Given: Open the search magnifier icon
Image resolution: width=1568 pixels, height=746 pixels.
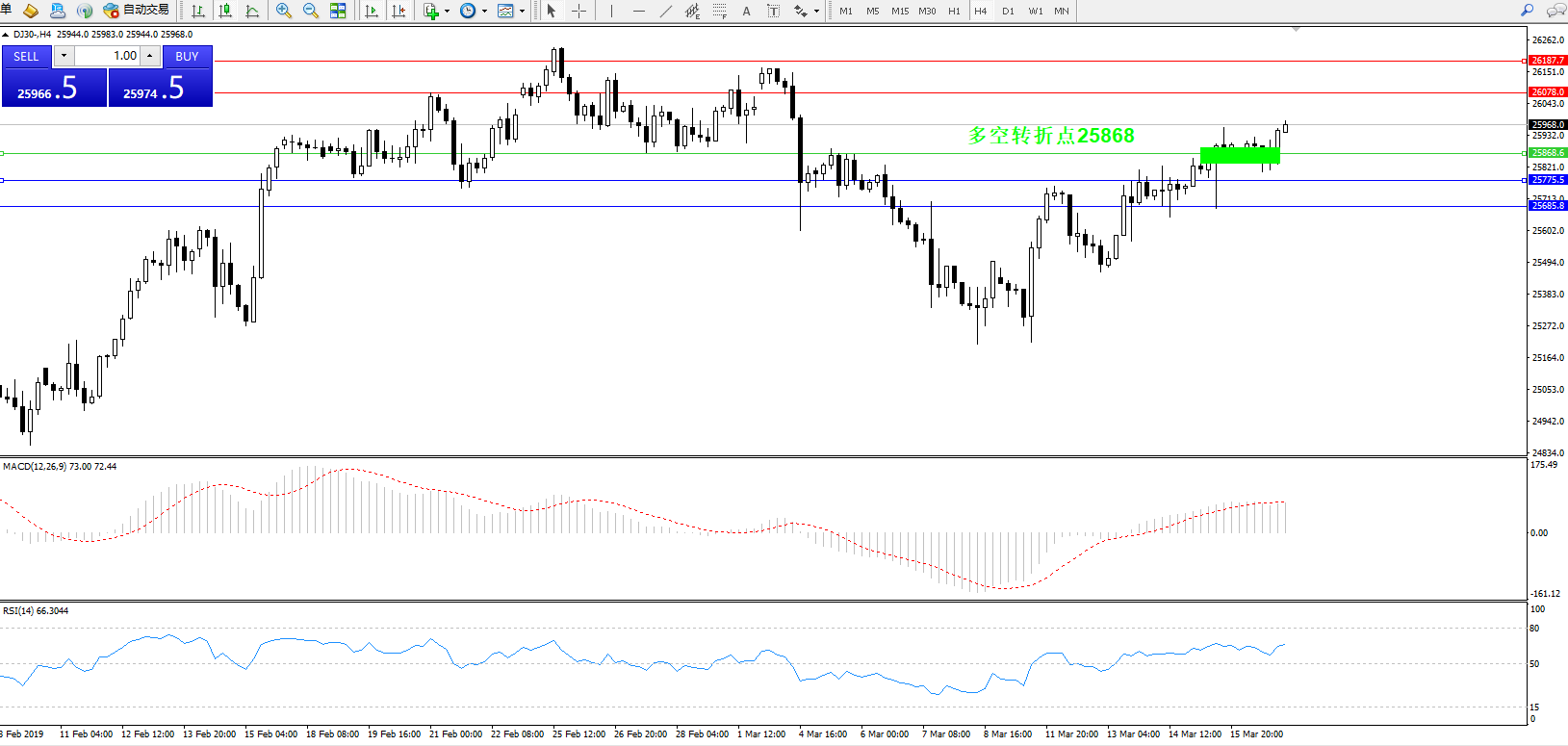Looking at the screenshot, I should (1527, 11).
